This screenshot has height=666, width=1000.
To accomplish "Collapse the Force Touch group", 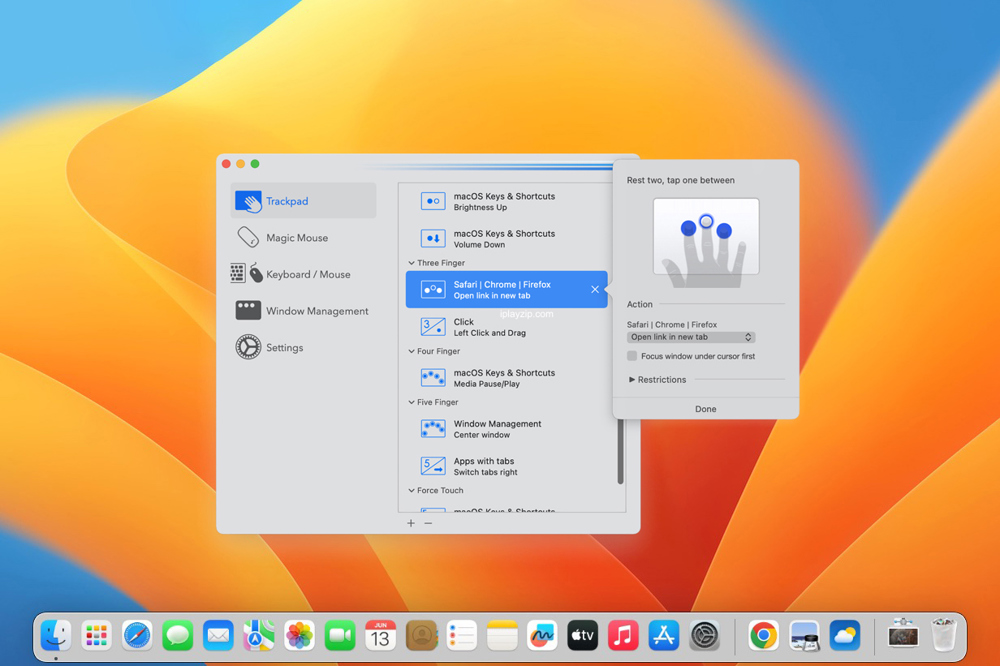I will coord(411,490).
